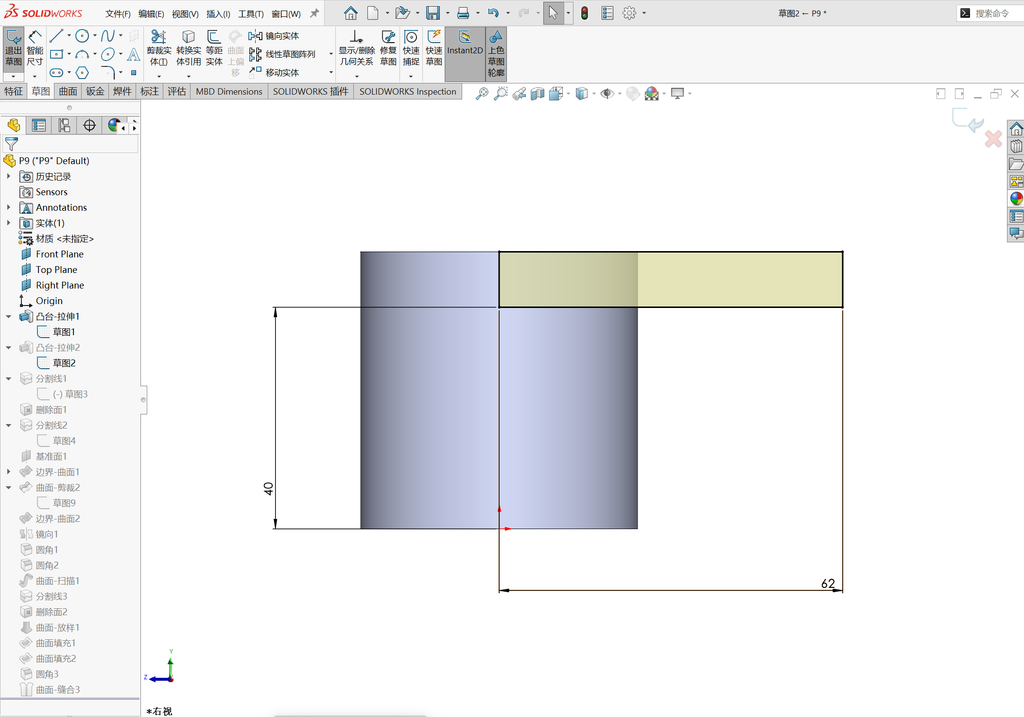Click the Zoom to Fit icon
The image size is (1024, 717).
pyautogui.click(x=482, y=93)
